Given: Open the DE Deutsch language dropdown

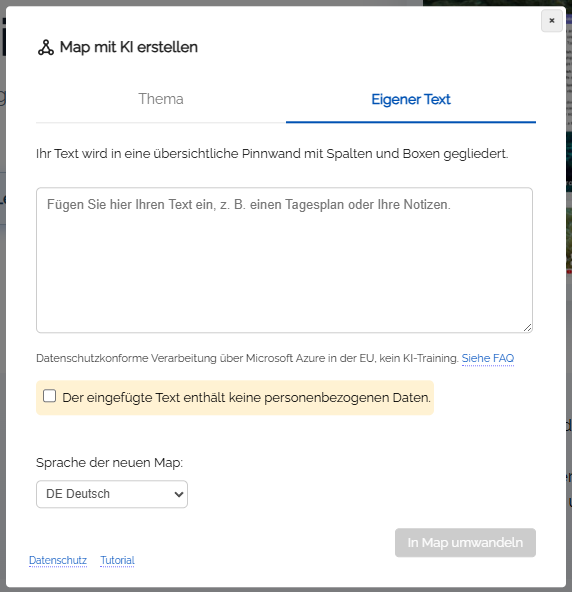Looking at the screenshot, I should pos(112,494).
